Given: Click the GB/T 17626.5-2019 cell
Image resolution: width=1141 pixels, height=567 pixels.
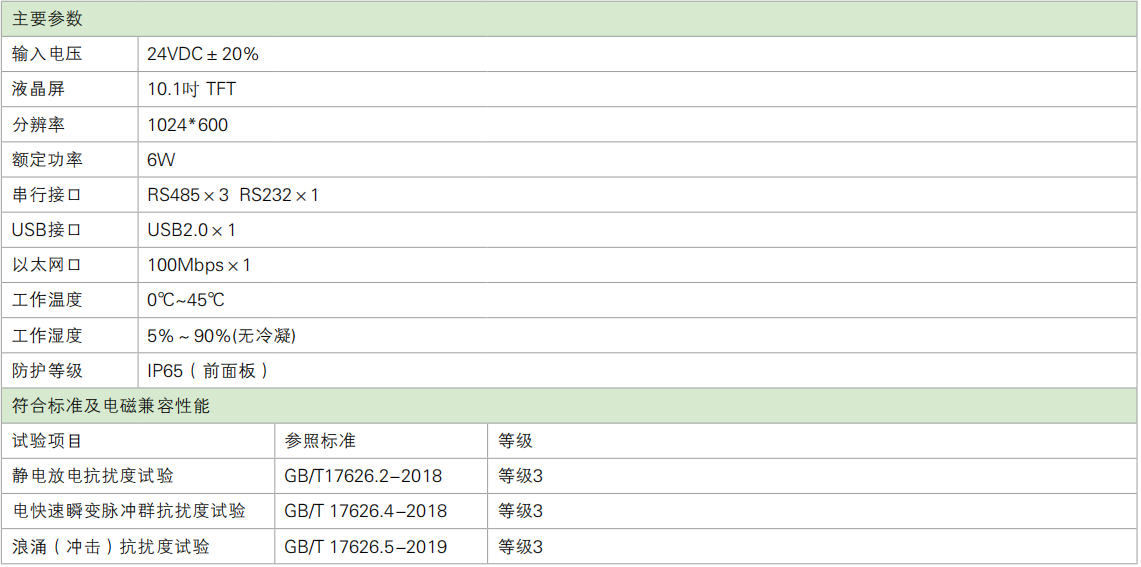Looking at the screenshot, I should (x=365, y=547).
